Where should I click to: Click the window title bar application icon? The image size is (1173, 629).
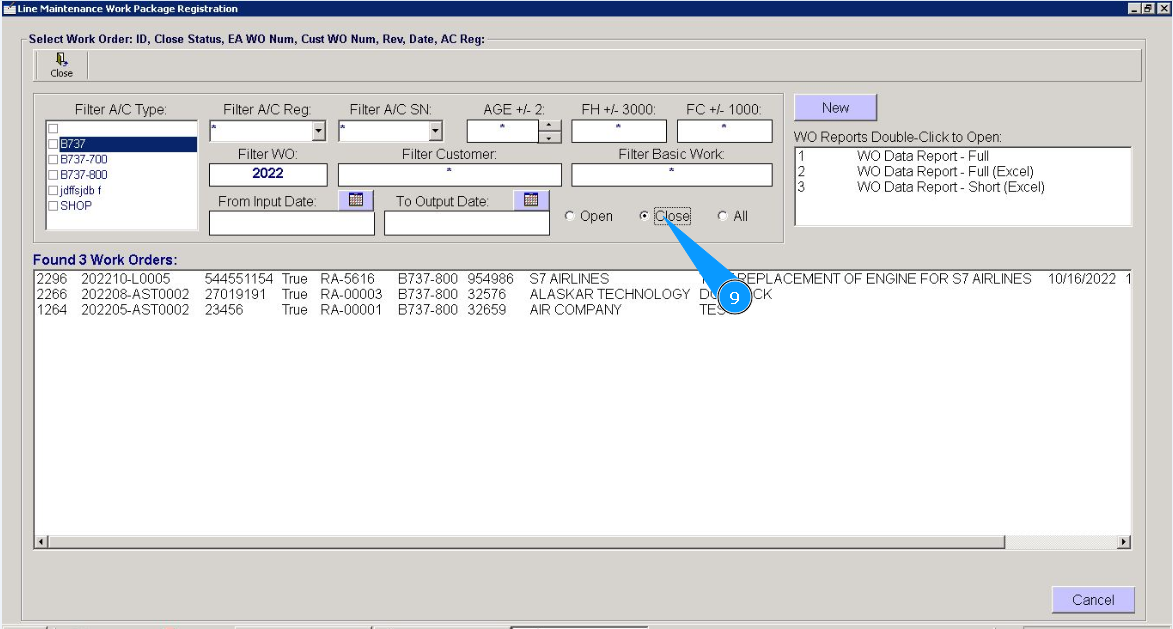[9, 8]
